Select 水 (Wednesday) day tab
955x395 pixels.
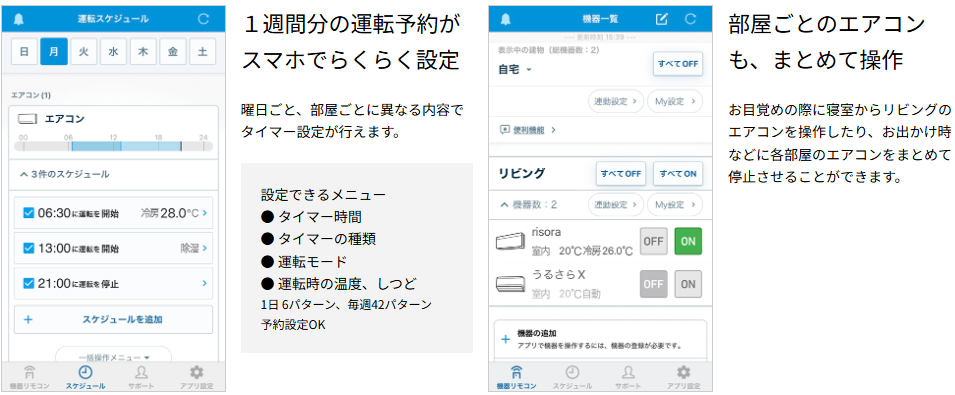[113, 52]
